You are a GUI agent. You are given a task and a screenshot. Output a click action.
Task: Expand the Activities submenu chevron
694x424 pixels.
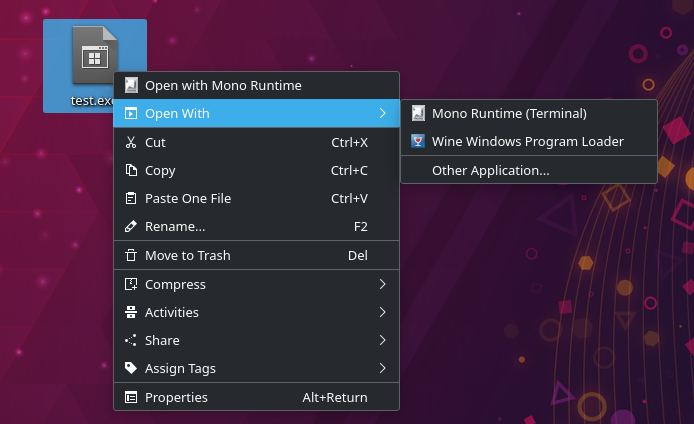pos(383,312)
